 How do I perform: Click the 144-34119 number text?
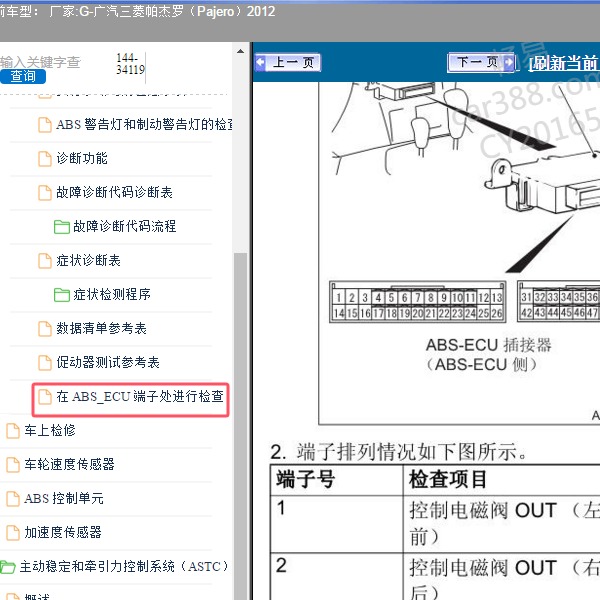[x=130, y=64]
